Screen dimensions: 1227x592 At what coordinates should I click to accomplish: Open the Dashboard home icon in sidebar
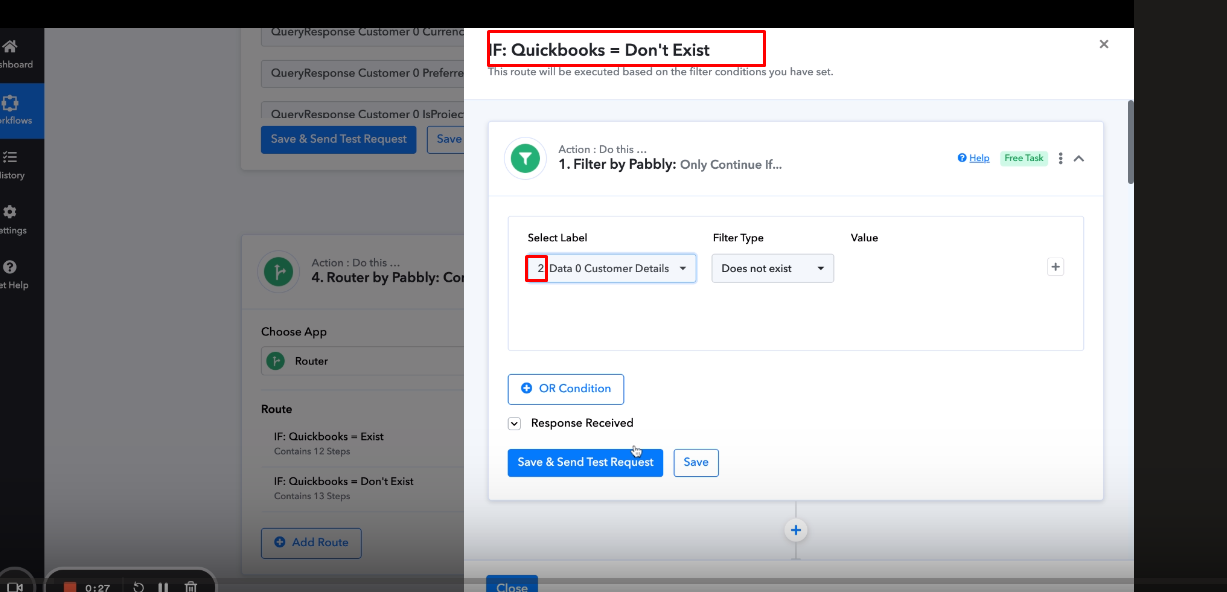10,46
